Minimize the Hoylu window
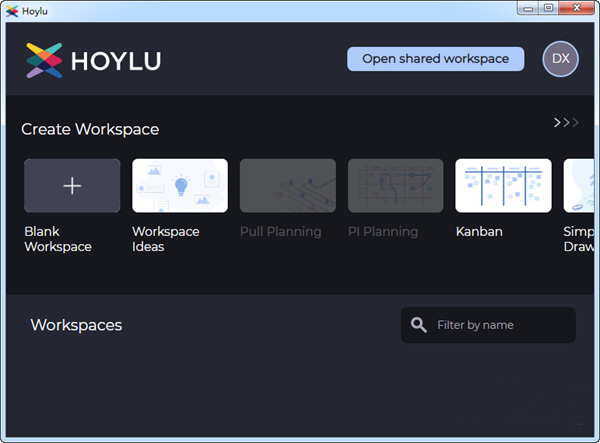 pos(528,8)
